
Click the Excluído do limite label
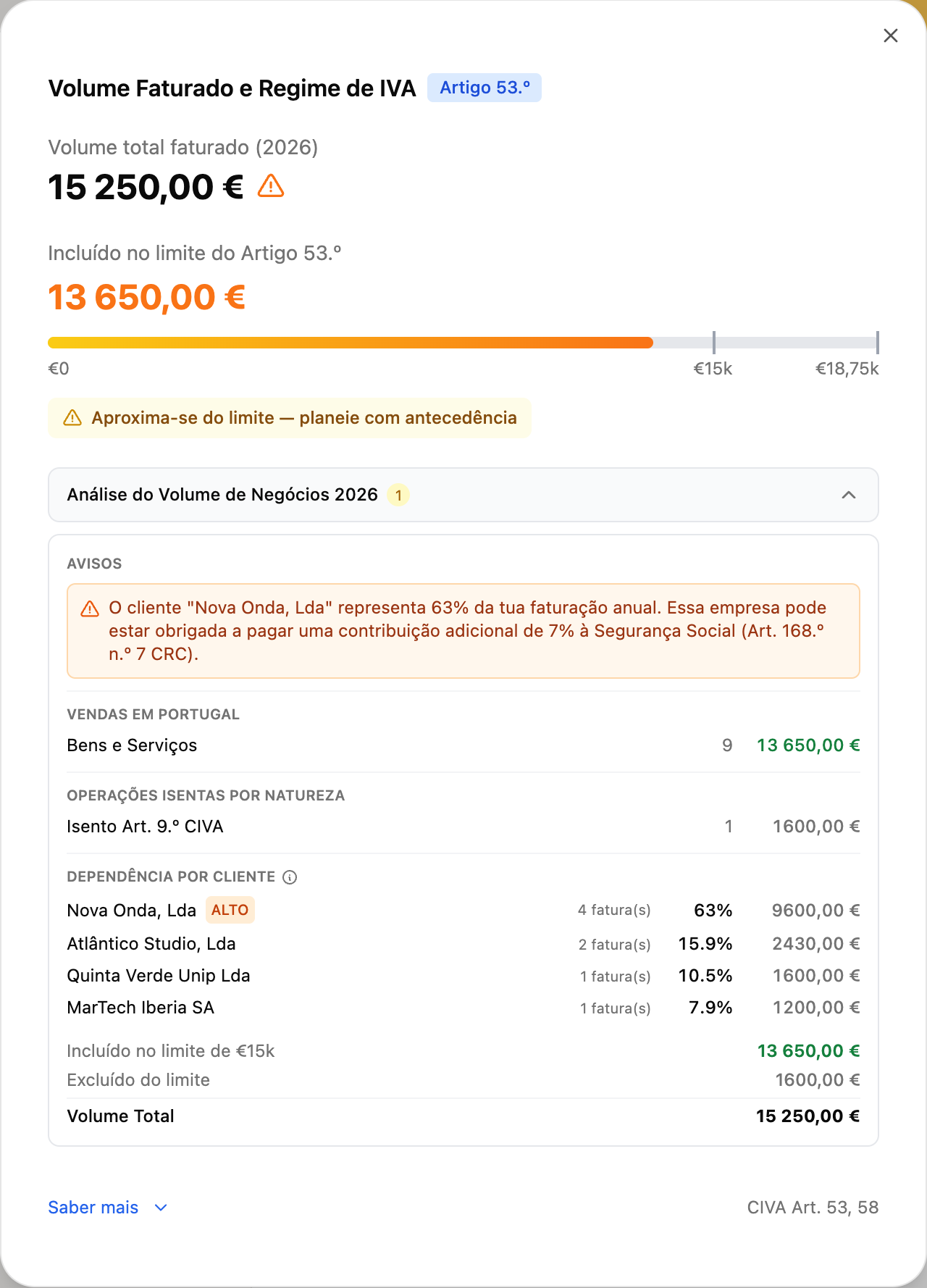[x=138, y=1080]
